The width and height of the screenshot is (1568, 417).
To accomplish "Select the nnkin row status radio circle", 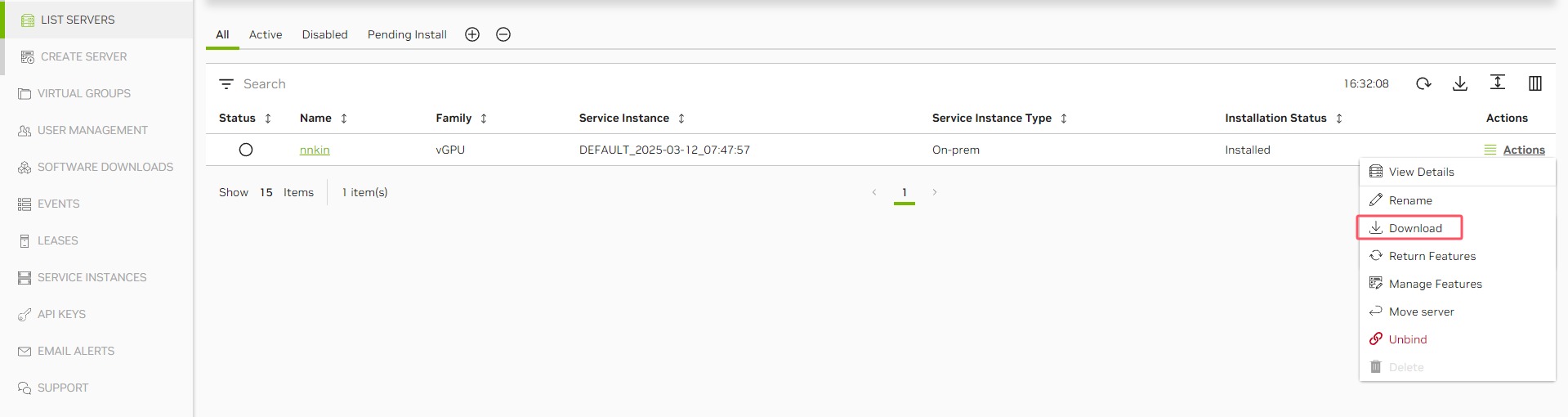I will click(246, 150).
